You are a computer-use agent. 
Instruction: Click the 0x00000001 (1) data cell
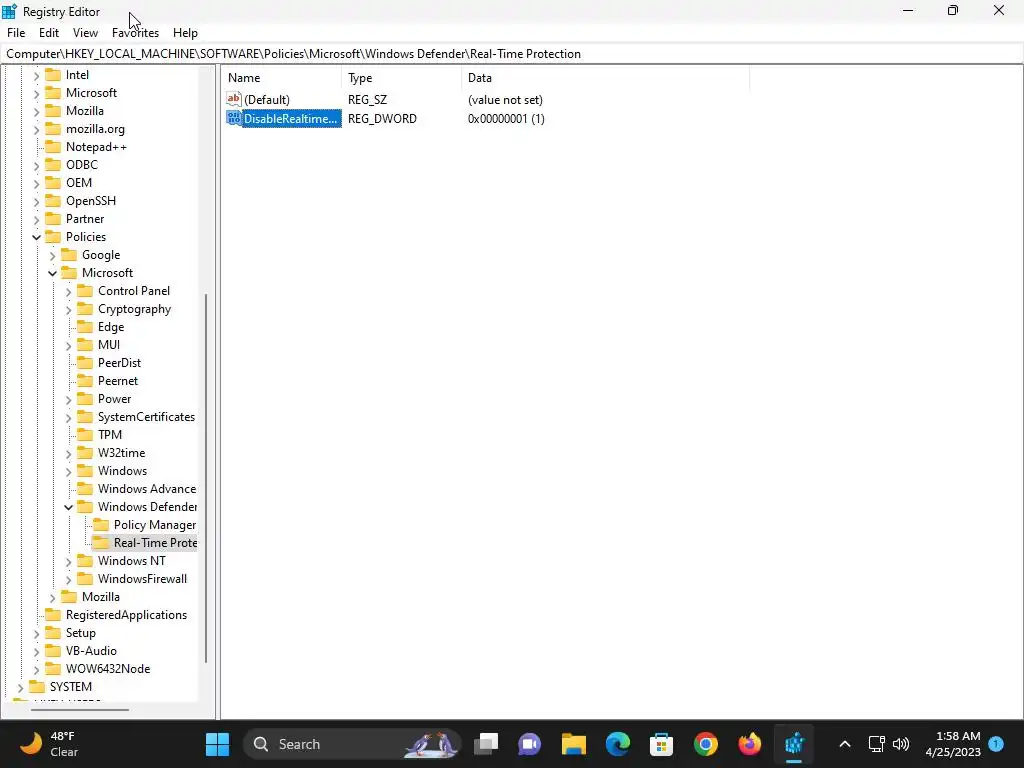[x=506, y=119]
